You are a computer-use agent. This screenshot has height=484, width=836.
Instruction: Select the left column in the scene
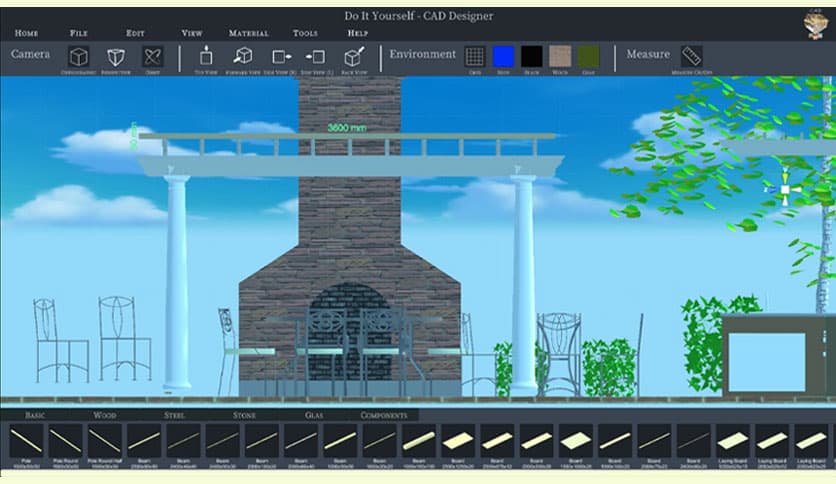(177, 285)
